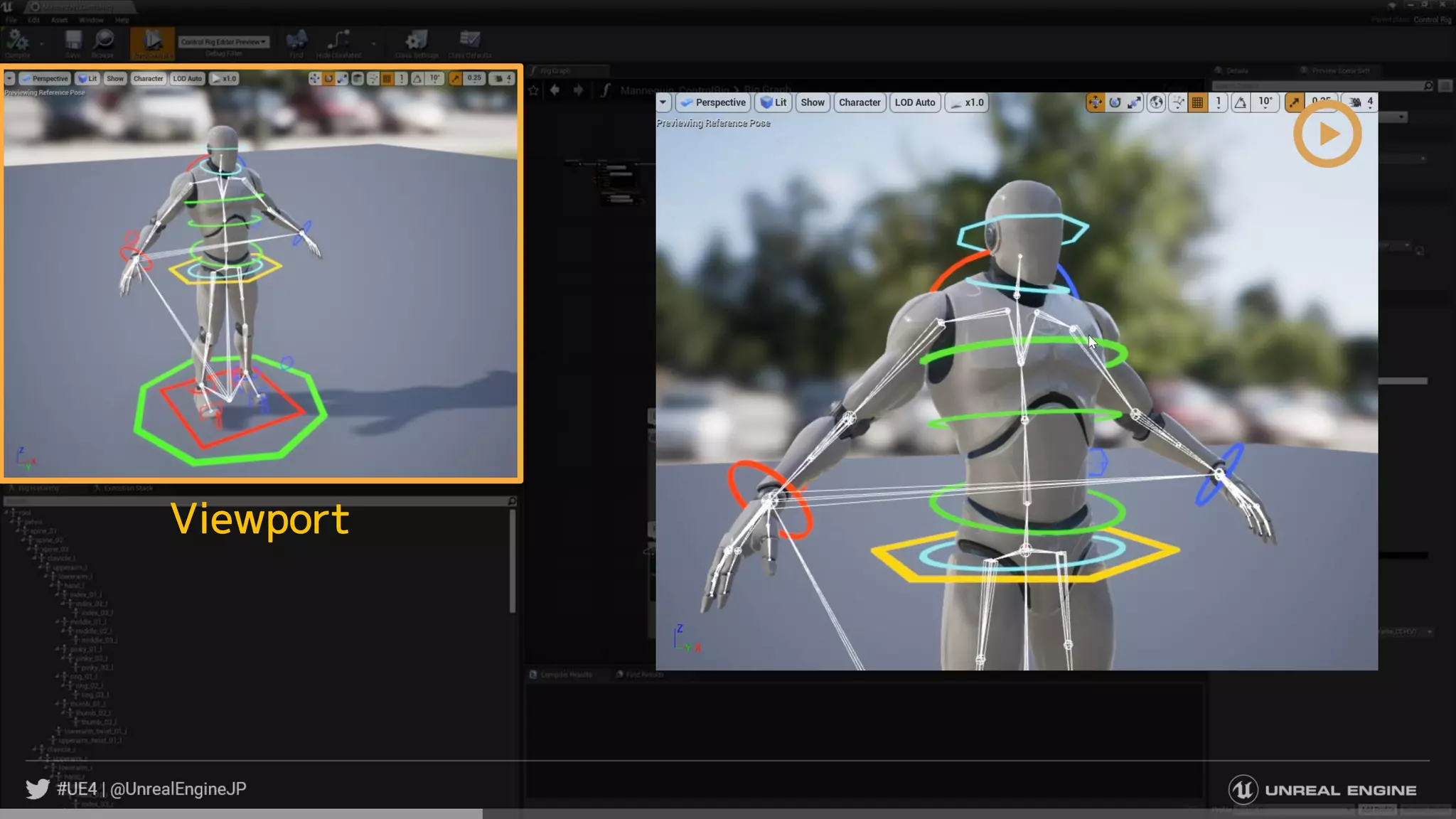Image resolution: width=1456 pixels, height=819 pixels.
Task: Open the Lit view mode menu in small viewport
Action: coord(87,78)
